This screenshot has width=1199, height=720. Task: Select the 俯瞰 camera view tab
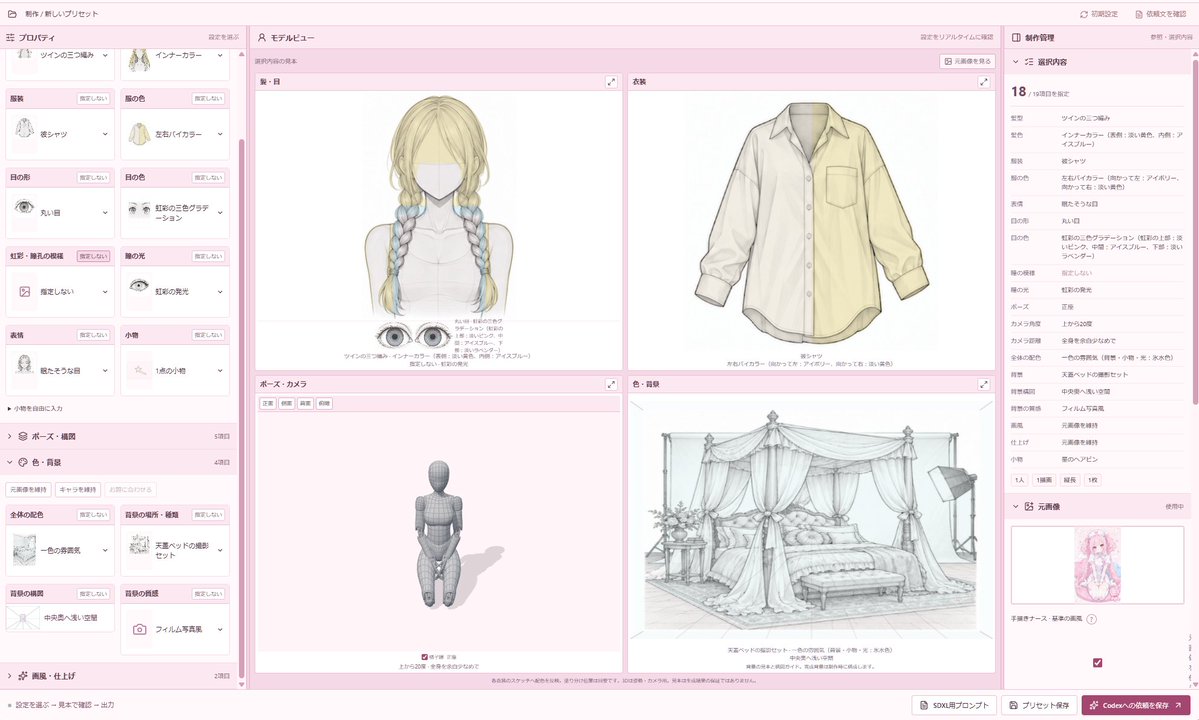pyautogui.click(x=324, y=404)
